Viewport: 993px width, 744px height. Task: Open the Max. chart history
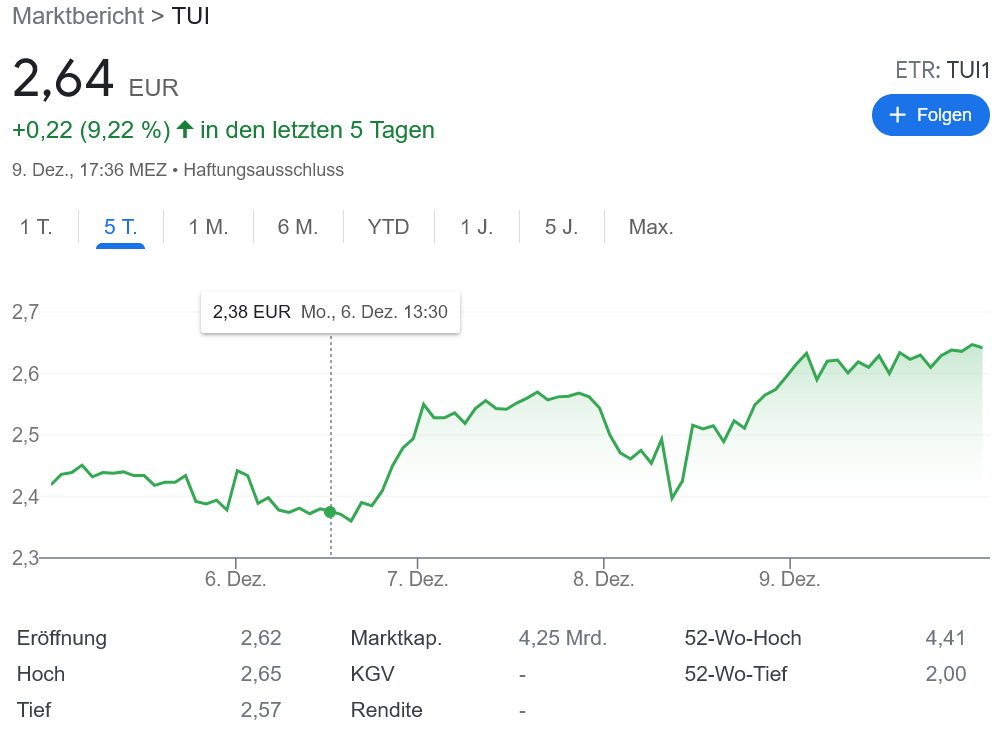651,227
